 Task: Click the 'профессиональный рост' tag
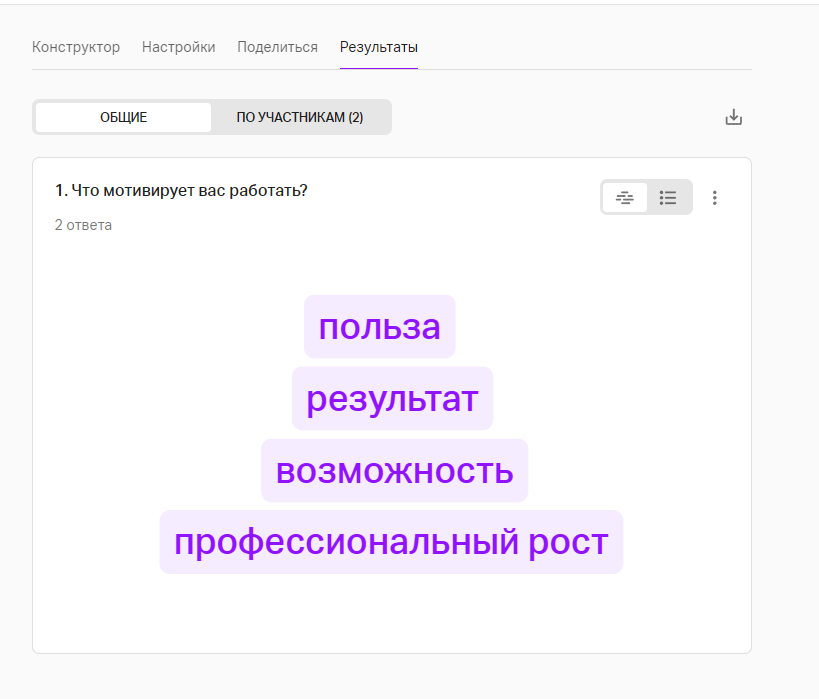point(391,542)
